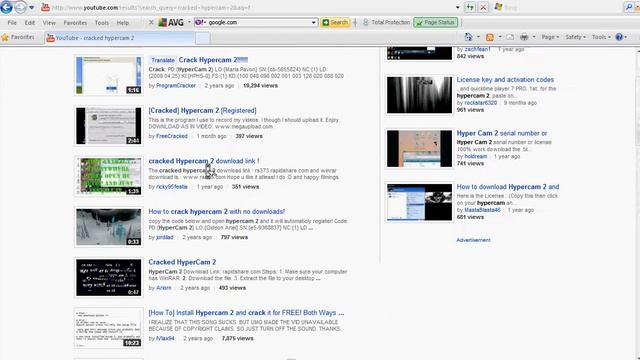This screenshot has height=360, width=640.
Task: Open the Favorites star button
Action: pos(18,38)
